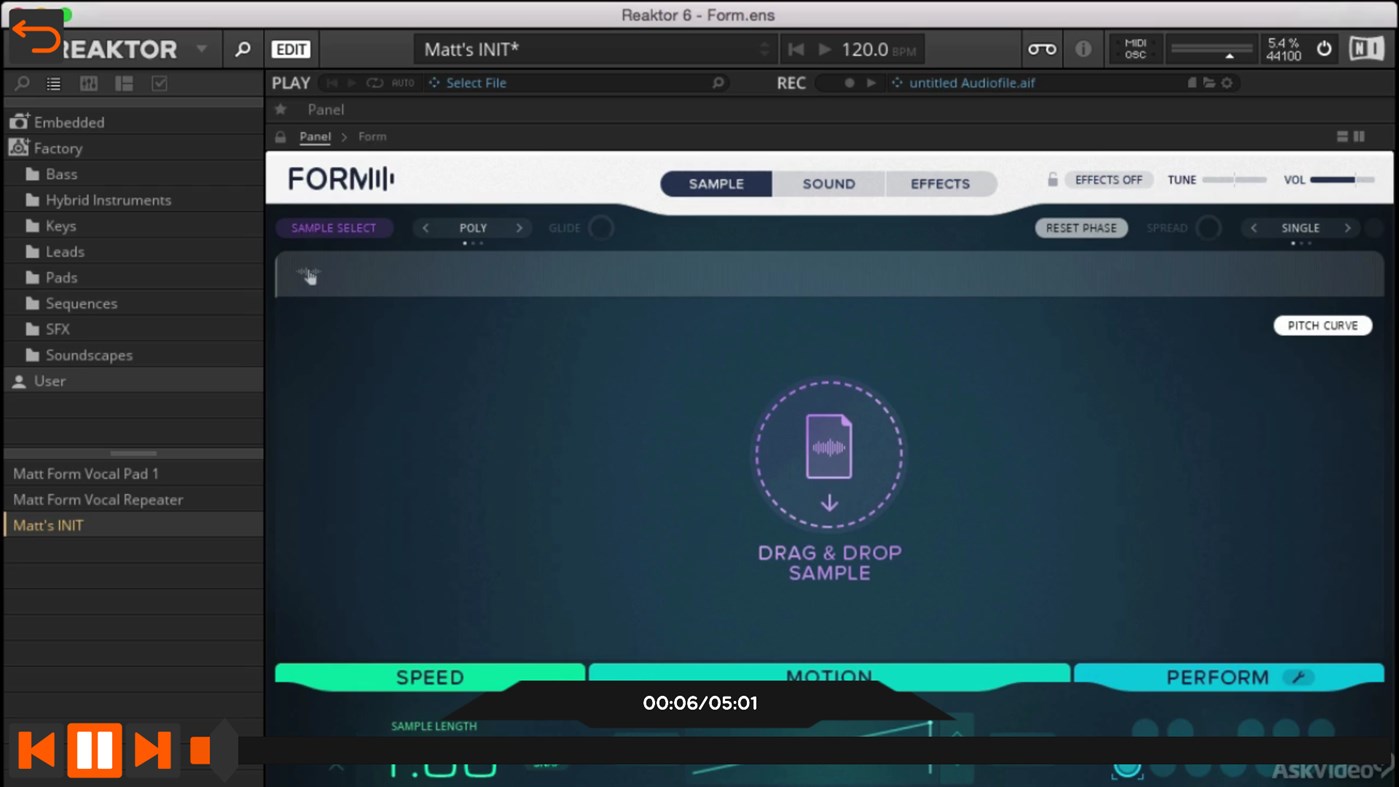Image resolution: width=1399 pixels, height=787 pixels.
Task: Adjust the main output level meter slider
Action: 1211,49
